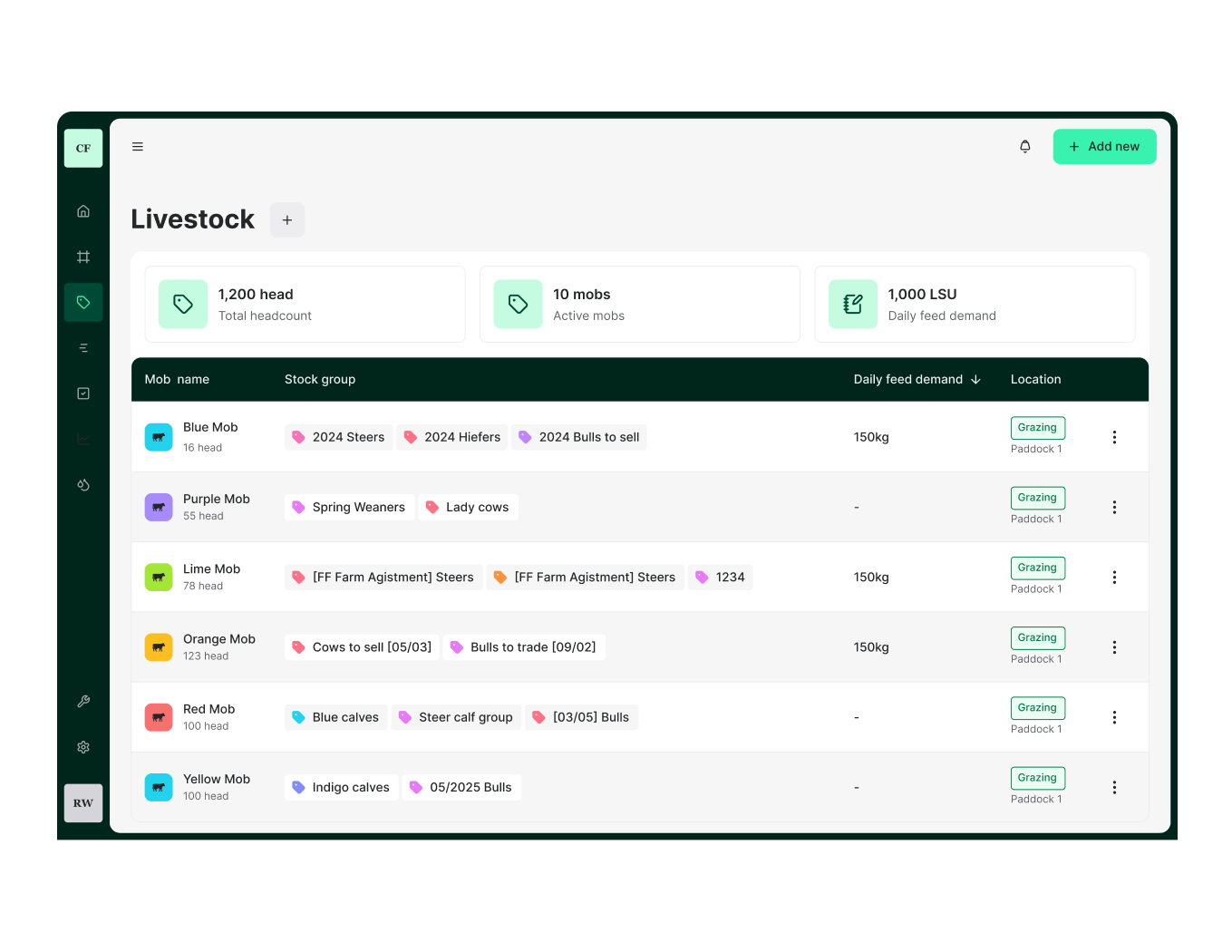
Task: Select Bulls to trade [09/02] tag
Action: tap(524, 647)
